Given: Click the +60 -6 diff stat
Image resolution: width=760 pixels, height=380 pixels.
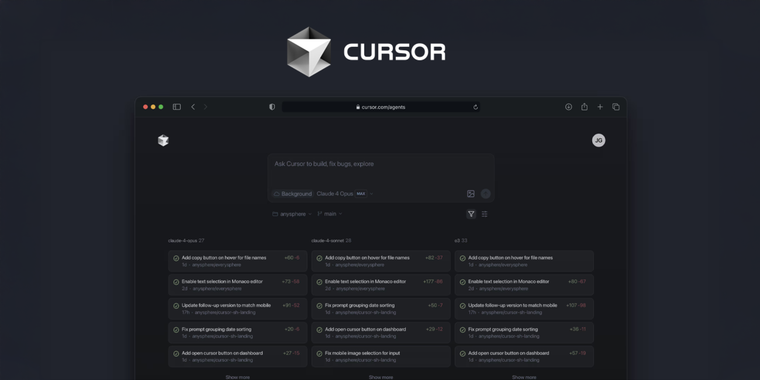Looking at the screenshot, I should [x=292, y=258].
